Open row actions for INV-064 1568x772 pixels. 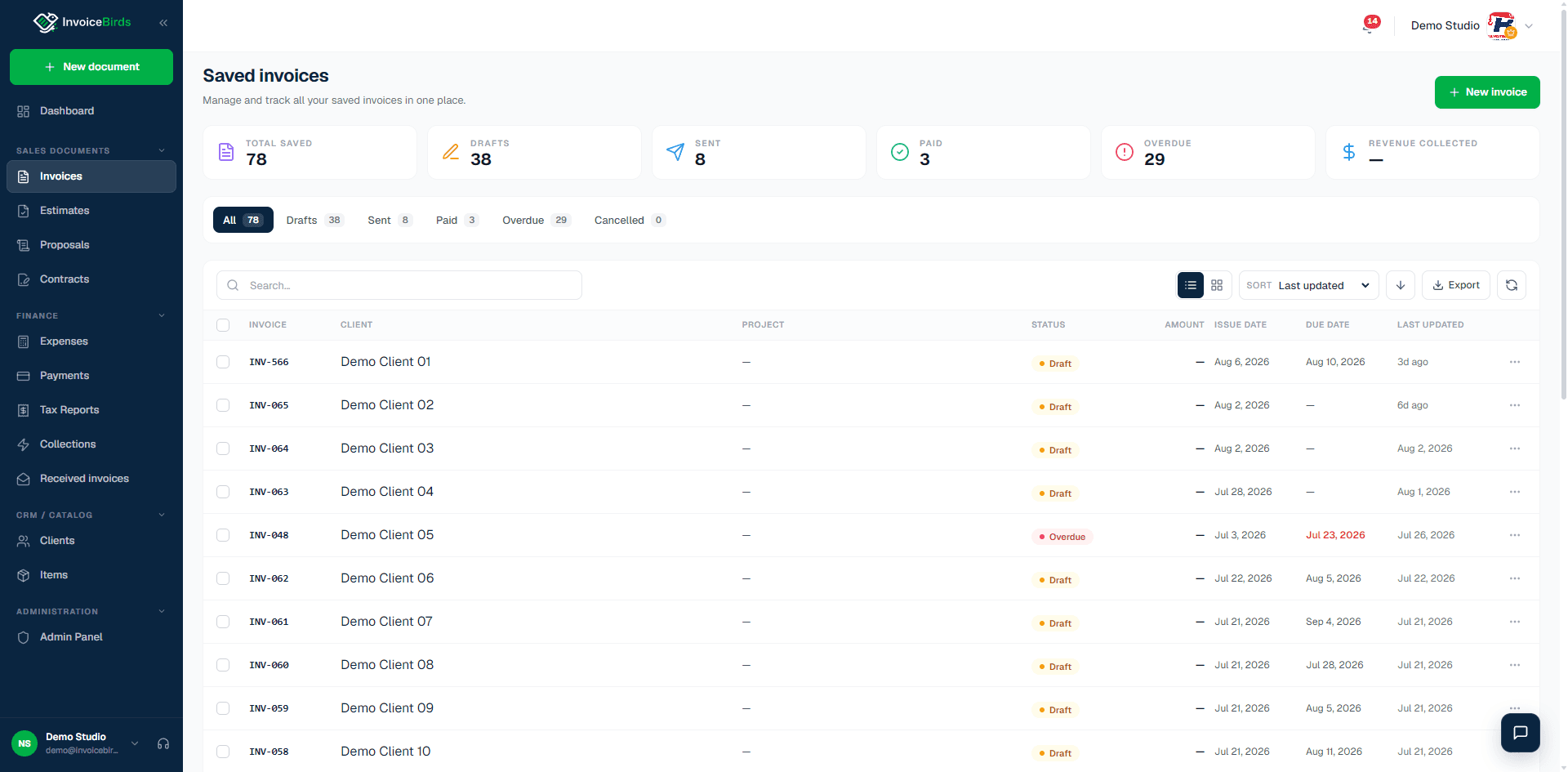[x=1515, y=448]
